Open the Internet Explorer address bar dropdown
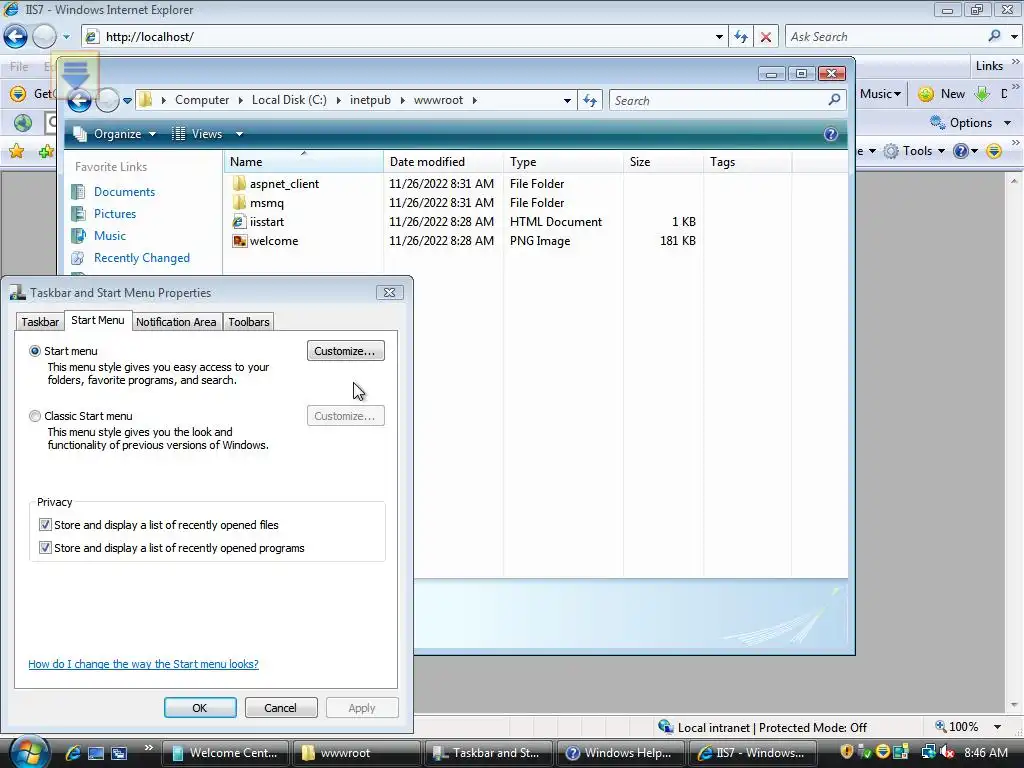The width and height of the screenshot is (1024, 768). (x=719, y=37)
